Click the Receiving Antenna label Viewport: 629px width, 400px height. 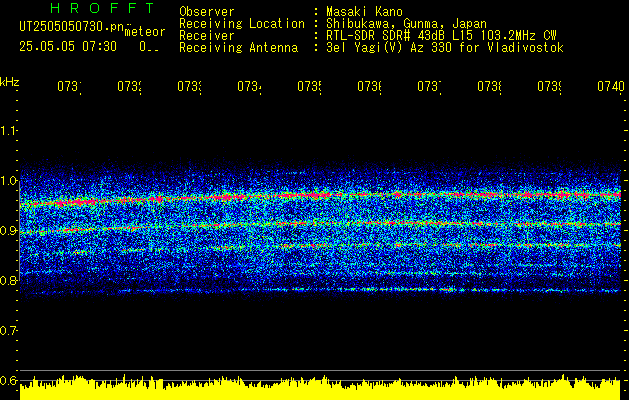pyautogui.click(x=238, y=48)
